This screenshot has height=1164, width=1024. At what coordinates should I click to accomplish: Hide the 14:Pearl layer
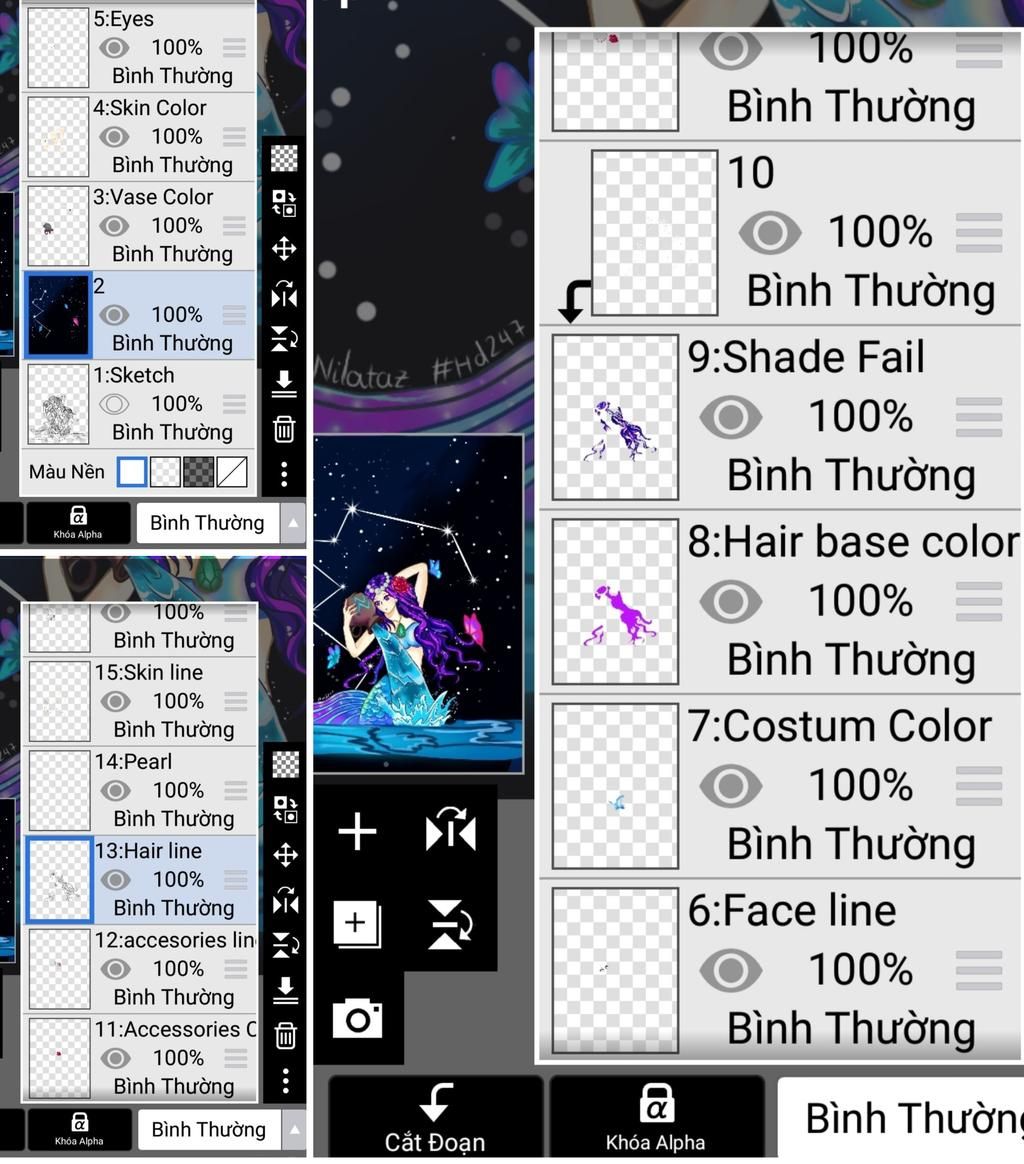[115, 791]
